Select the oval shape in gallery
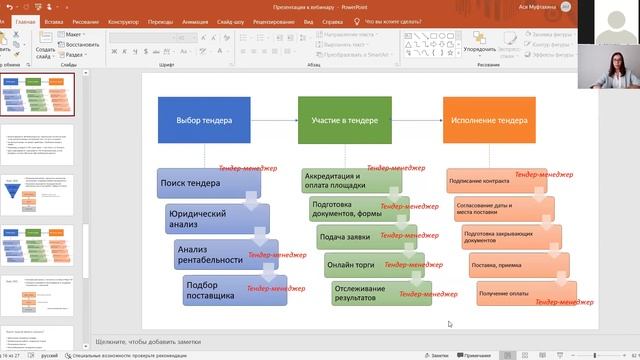 click(x=442, y=36)
